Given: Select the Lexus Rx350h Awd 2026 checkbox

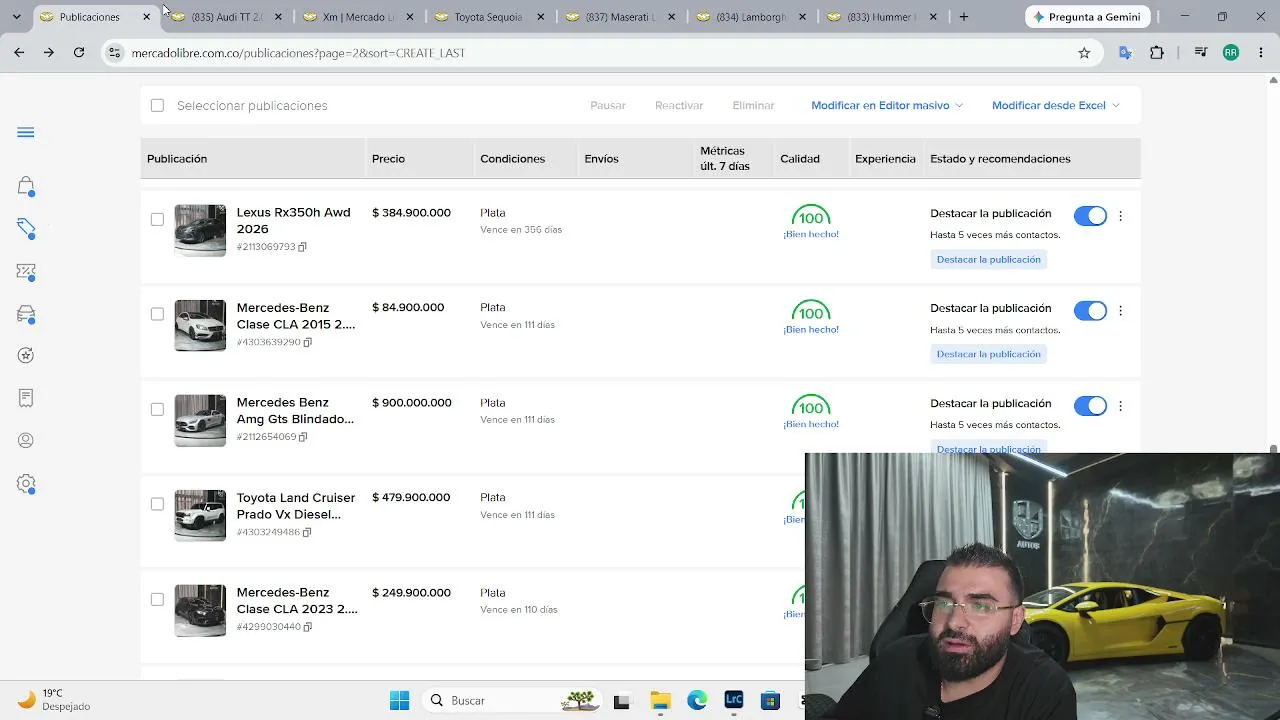Looking at the screenshot, I should click(157, 219).
